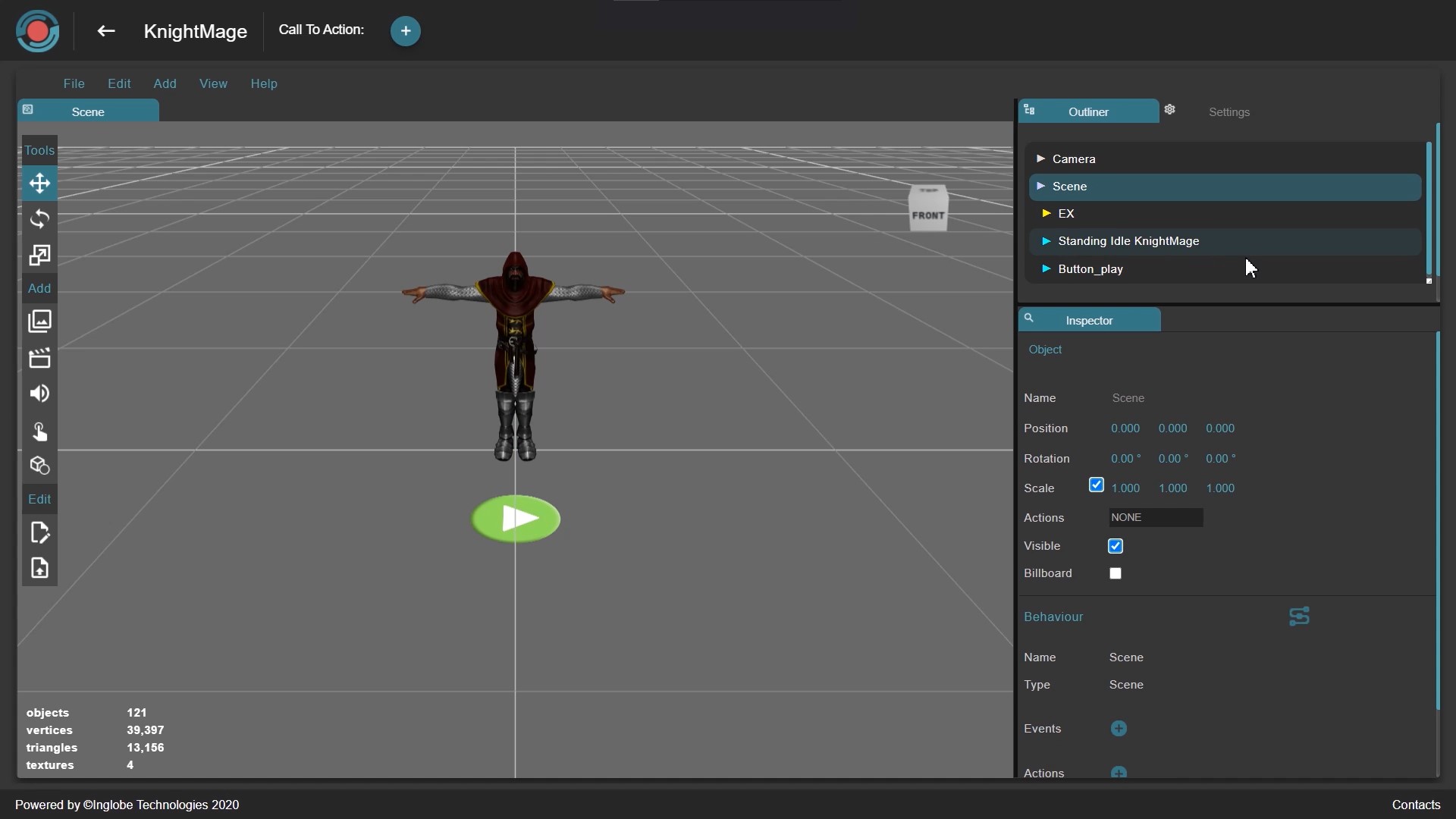Viewport: 1456px width, 819px height.
Task: Select the Scale tool icon
Action: click(x=39, y=255)
